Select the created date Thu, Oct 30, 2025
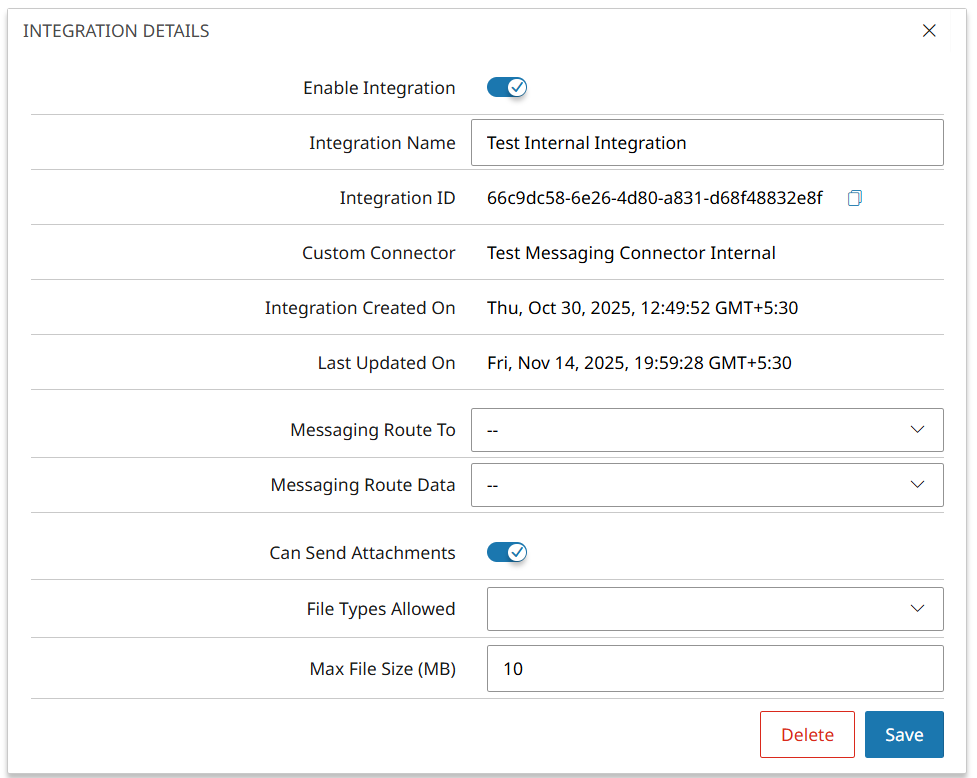The width and height of the screenshot is (977, 778). pos(558,308)
